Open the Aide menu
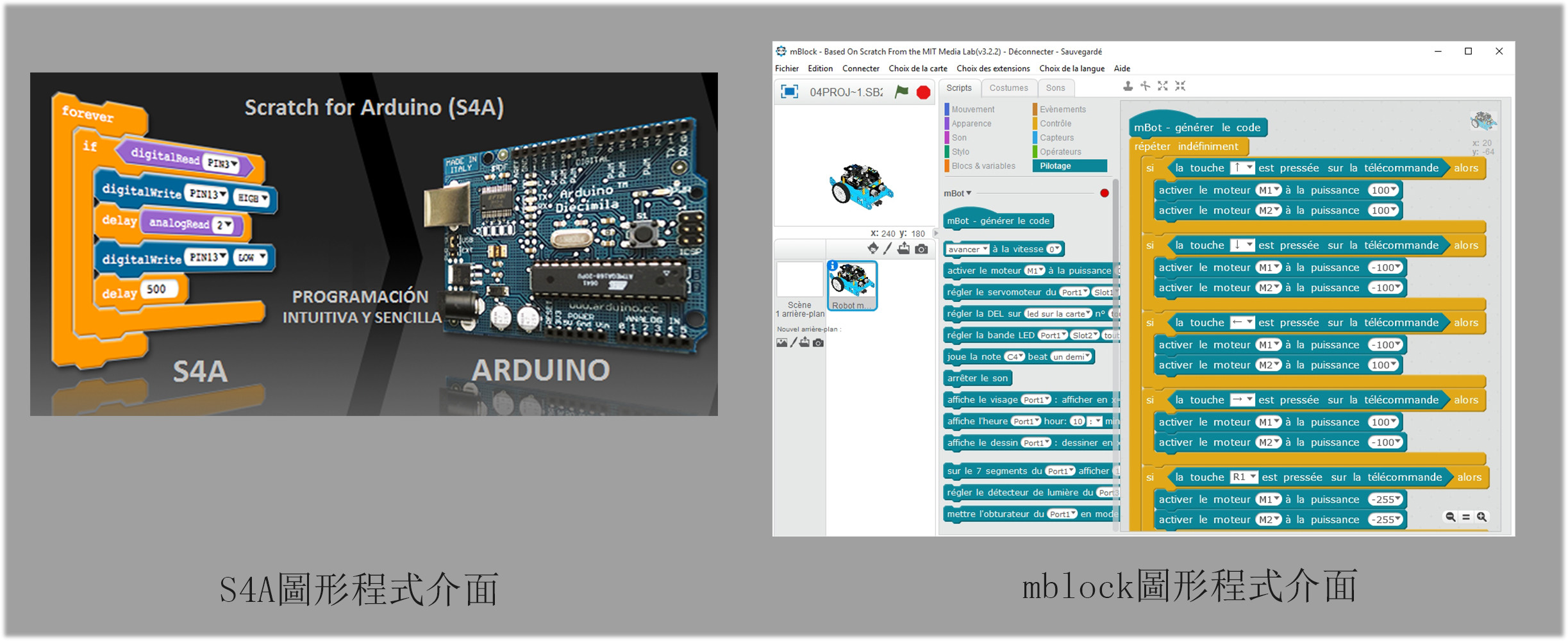Screen dimensions: 1568x641 [x=1121, y=69]
